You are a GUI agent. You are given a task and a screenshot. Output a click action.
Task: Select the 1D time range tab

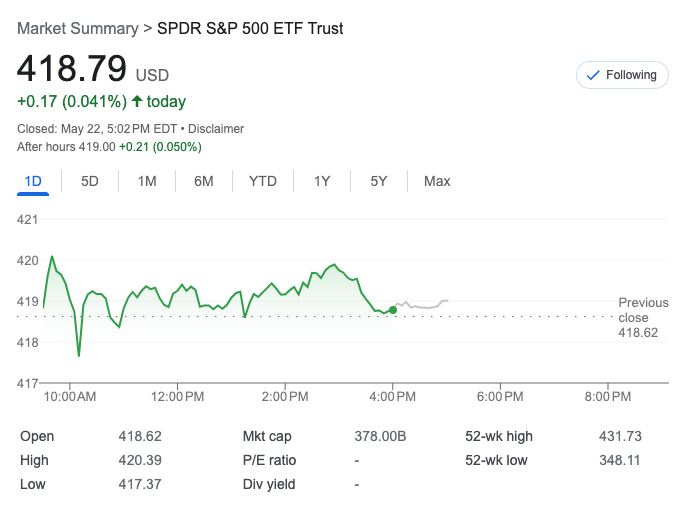pos(33,181)
